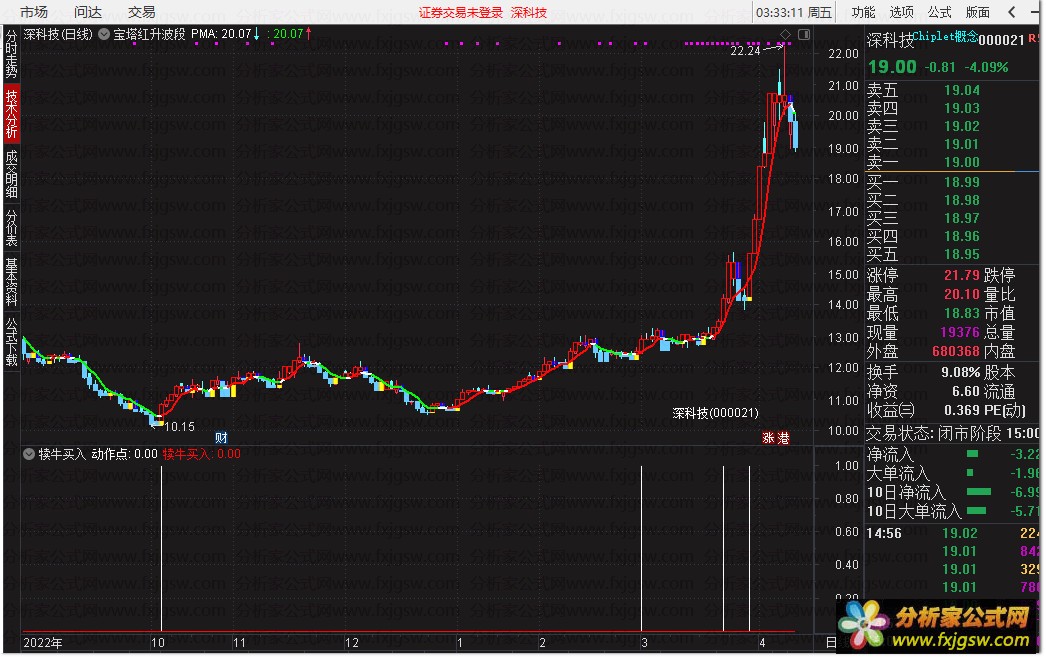Click the 10.15 low price label
The image size is (1046, 657).
click(x=179, y=427)
